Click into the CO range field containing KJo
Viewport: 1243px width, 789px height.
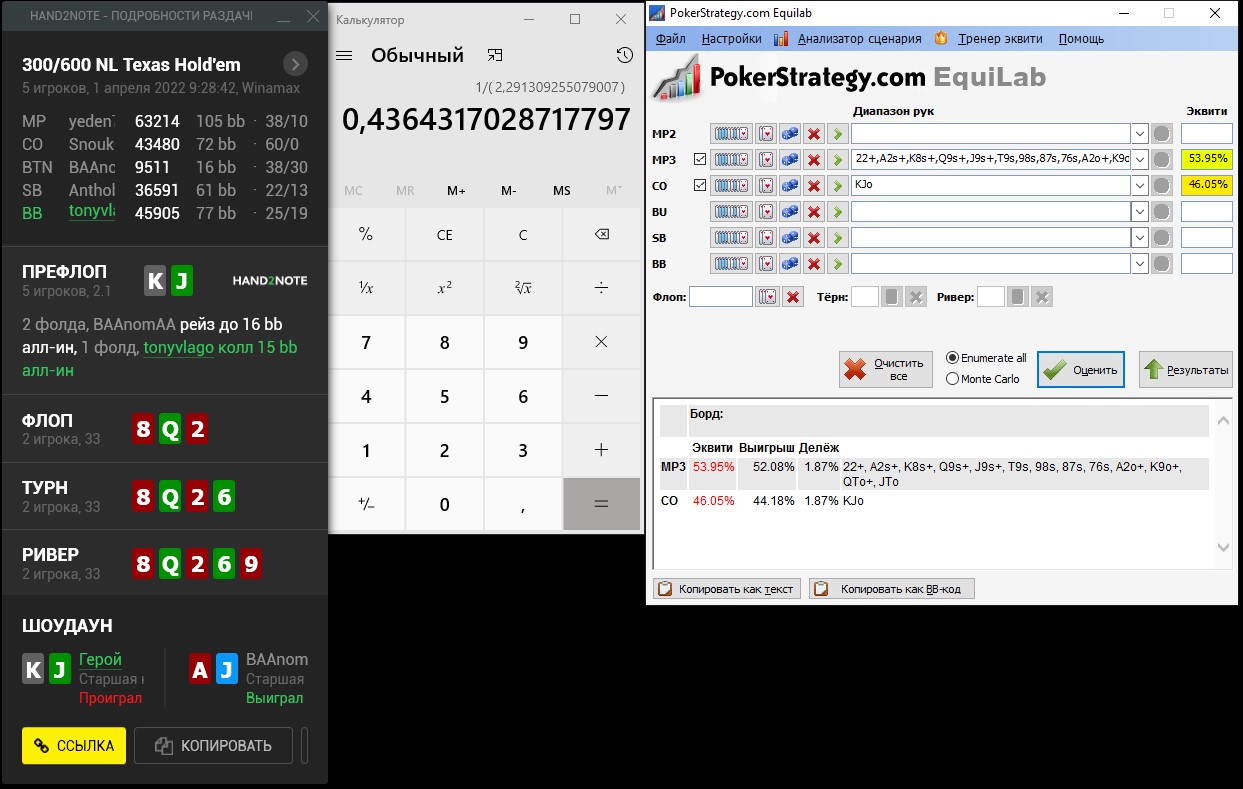[991, 185]
